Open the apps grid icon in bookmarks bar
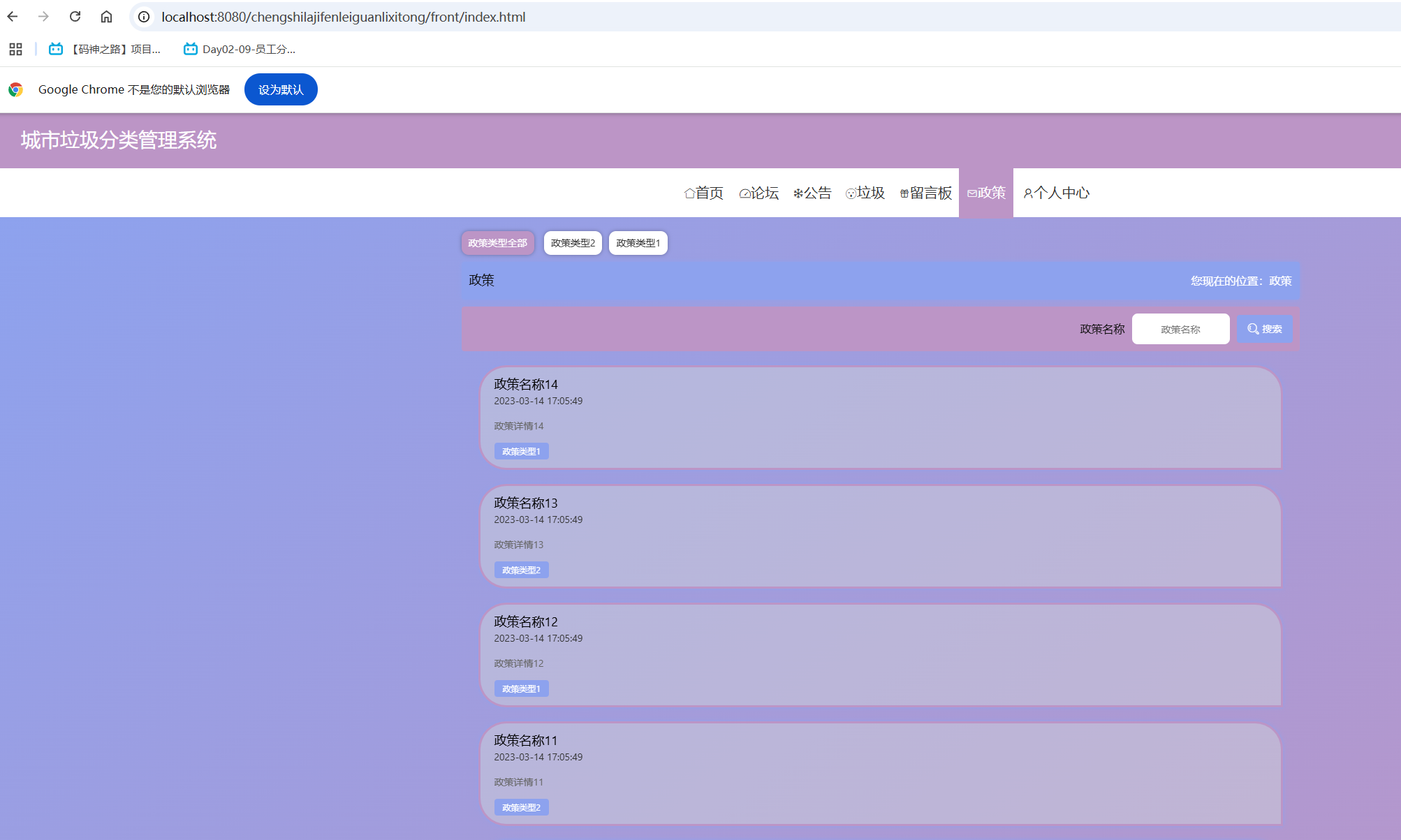The height and width of the screenshot is (840, 1401). pos(15,49)
